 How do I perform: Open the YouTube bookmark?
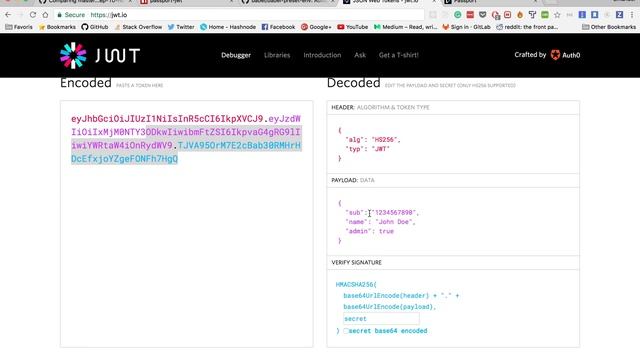353,27
